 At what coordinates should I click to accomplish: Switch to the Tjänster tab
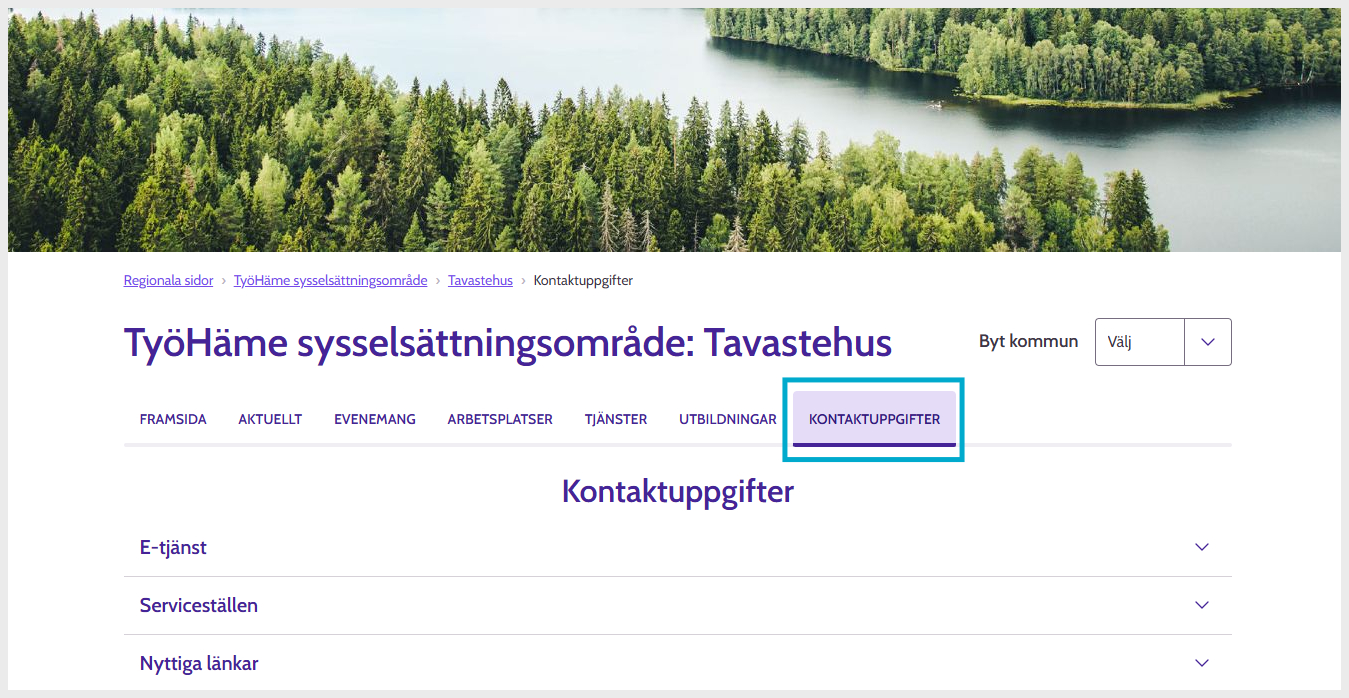(x=616, y=419)
